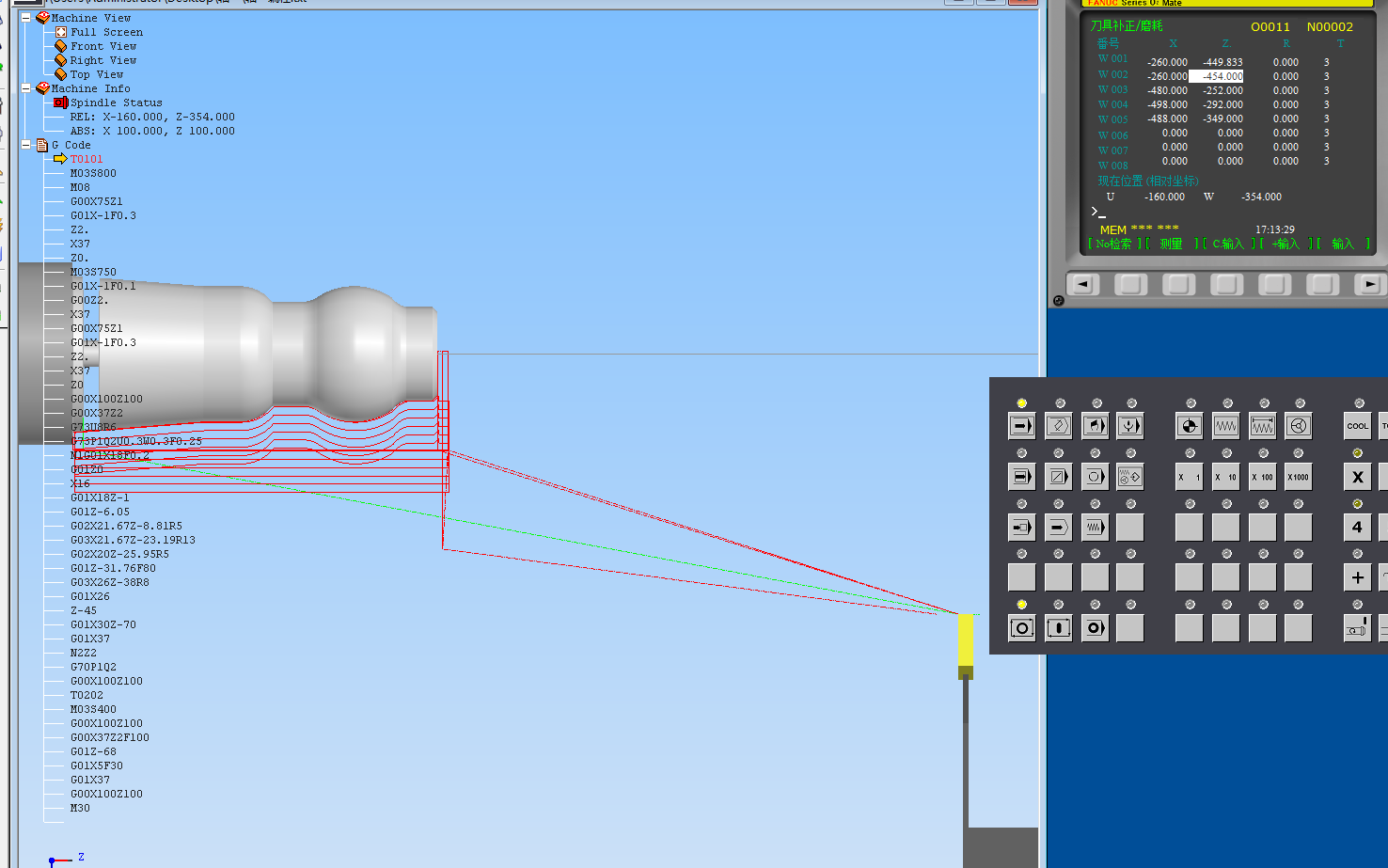Click the red Spindle Status icon

click(61, 103)
